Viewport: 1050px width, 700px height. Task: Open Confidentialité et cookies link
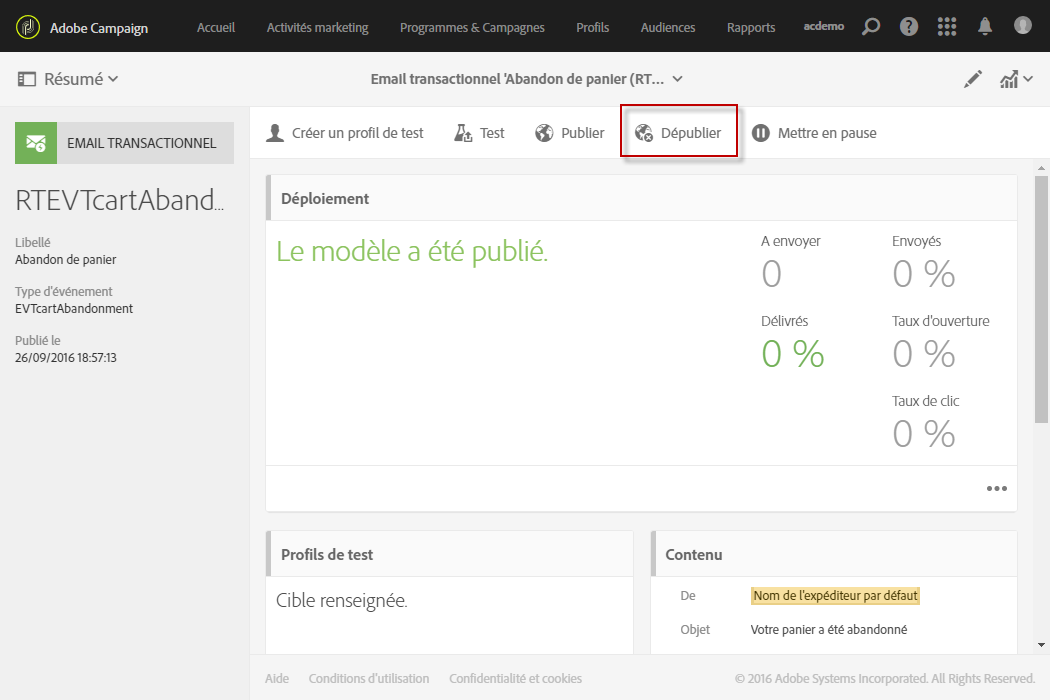click(x=516, y=679)
